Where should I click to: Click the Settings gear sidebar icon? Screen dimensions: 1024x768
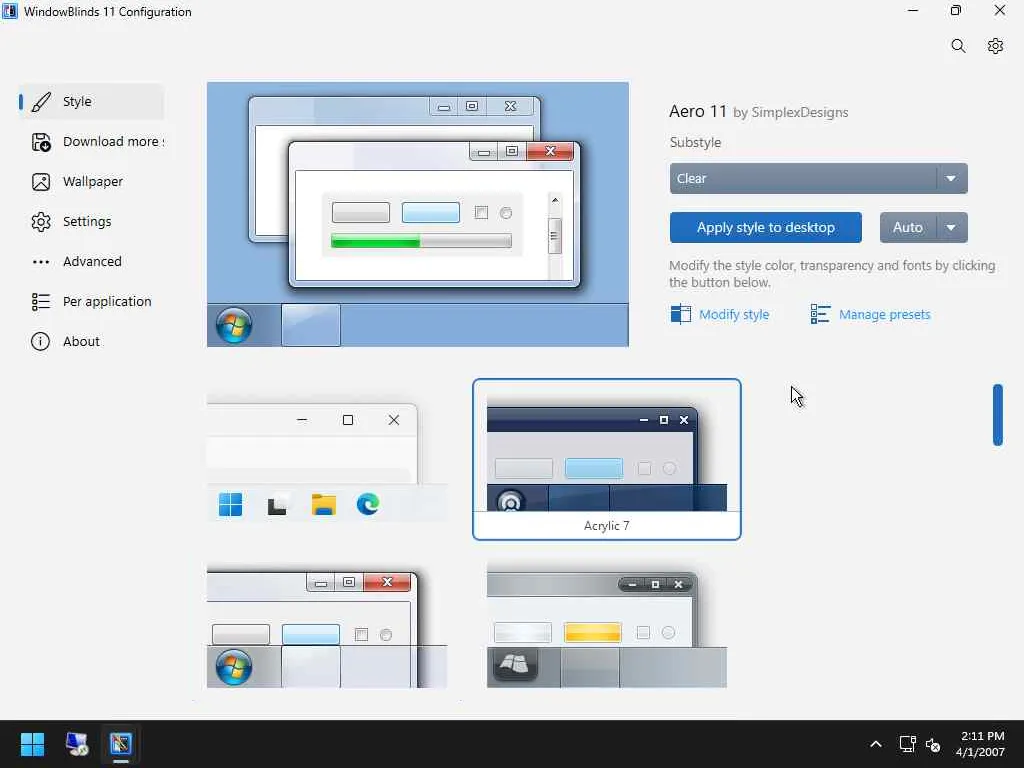[x=40, y=221]
